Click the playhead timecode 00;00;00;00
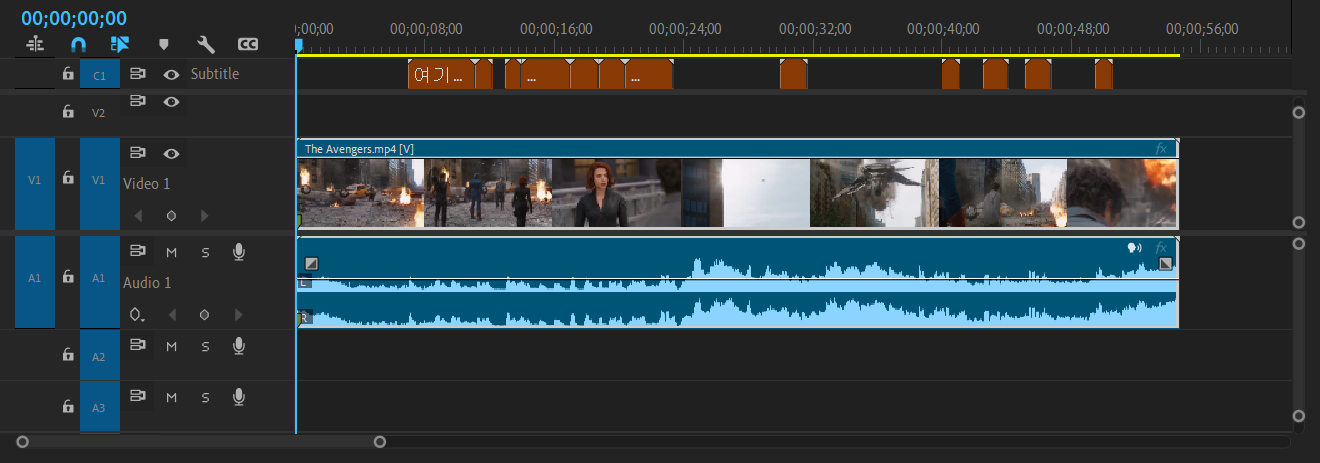Image resolution: width=1320 pixels, height=463 pixels. [74, 18]
